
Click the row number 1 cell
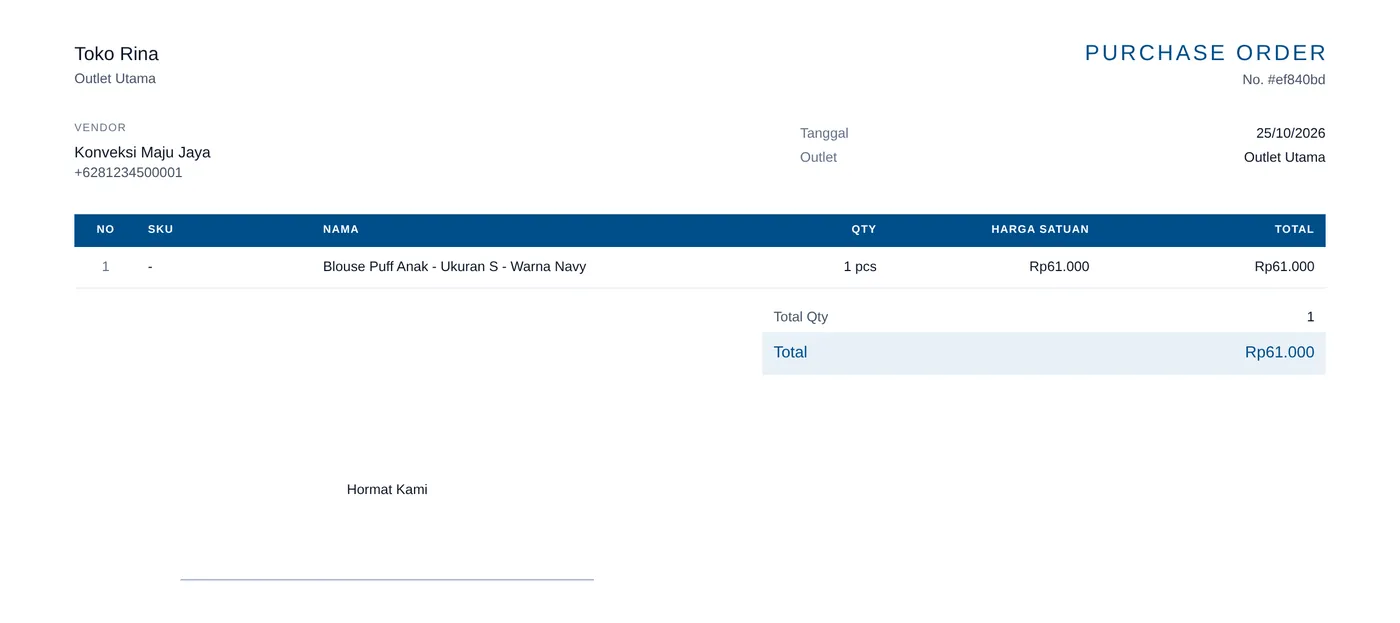(105, 267)
